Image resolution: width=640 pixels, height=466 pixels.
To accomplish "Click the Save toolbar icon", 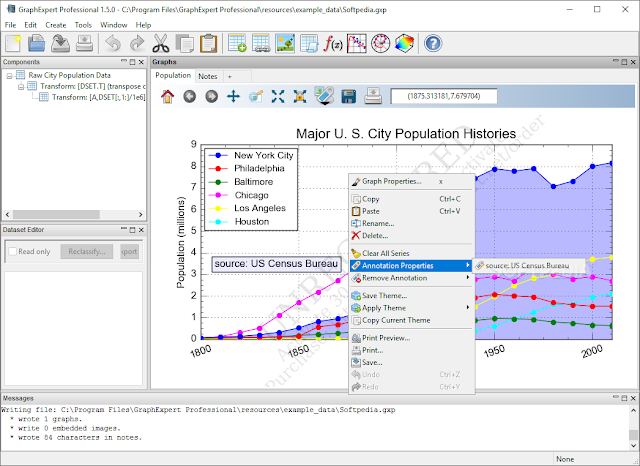I will (x=60, y=43).
